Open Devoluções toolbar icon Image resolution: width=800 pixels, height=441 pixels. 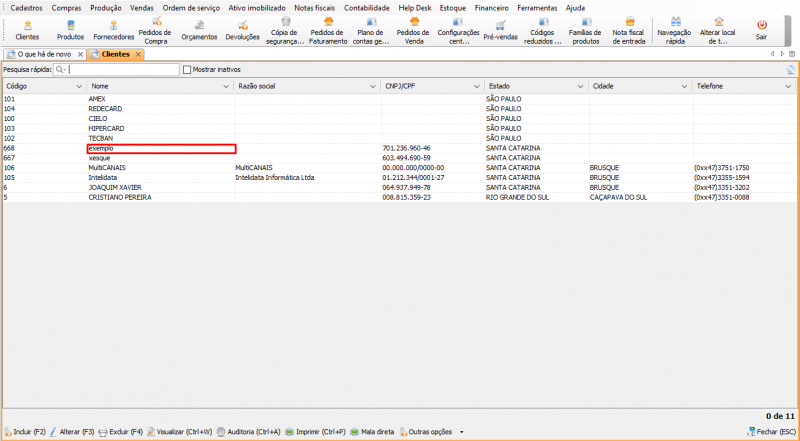[x=242, y=30]
